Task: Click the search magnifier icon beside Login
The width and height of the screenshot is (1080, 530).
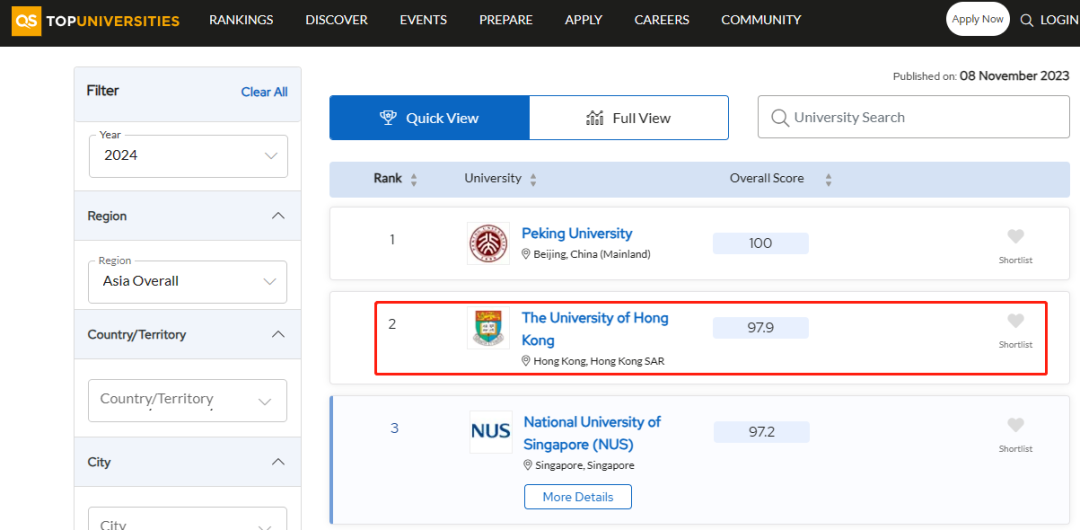Action: tap(1026, 20)
